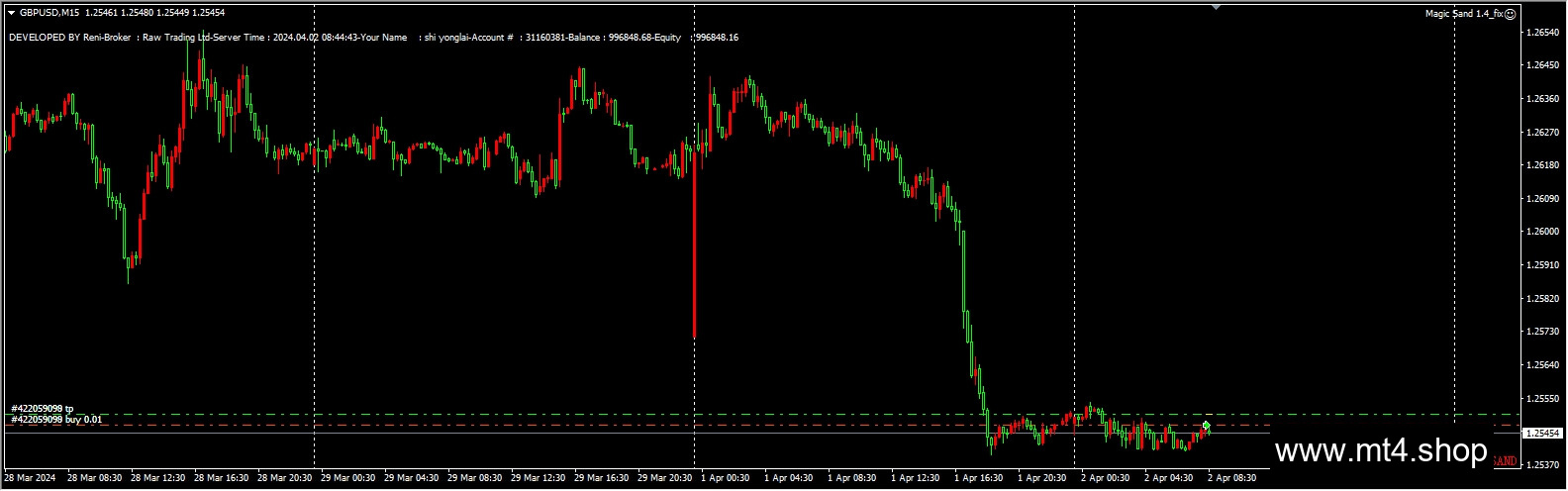Select the #422059098 tp order label
The height and width of the screenshot is (491, 1568).
pos(43,409)
